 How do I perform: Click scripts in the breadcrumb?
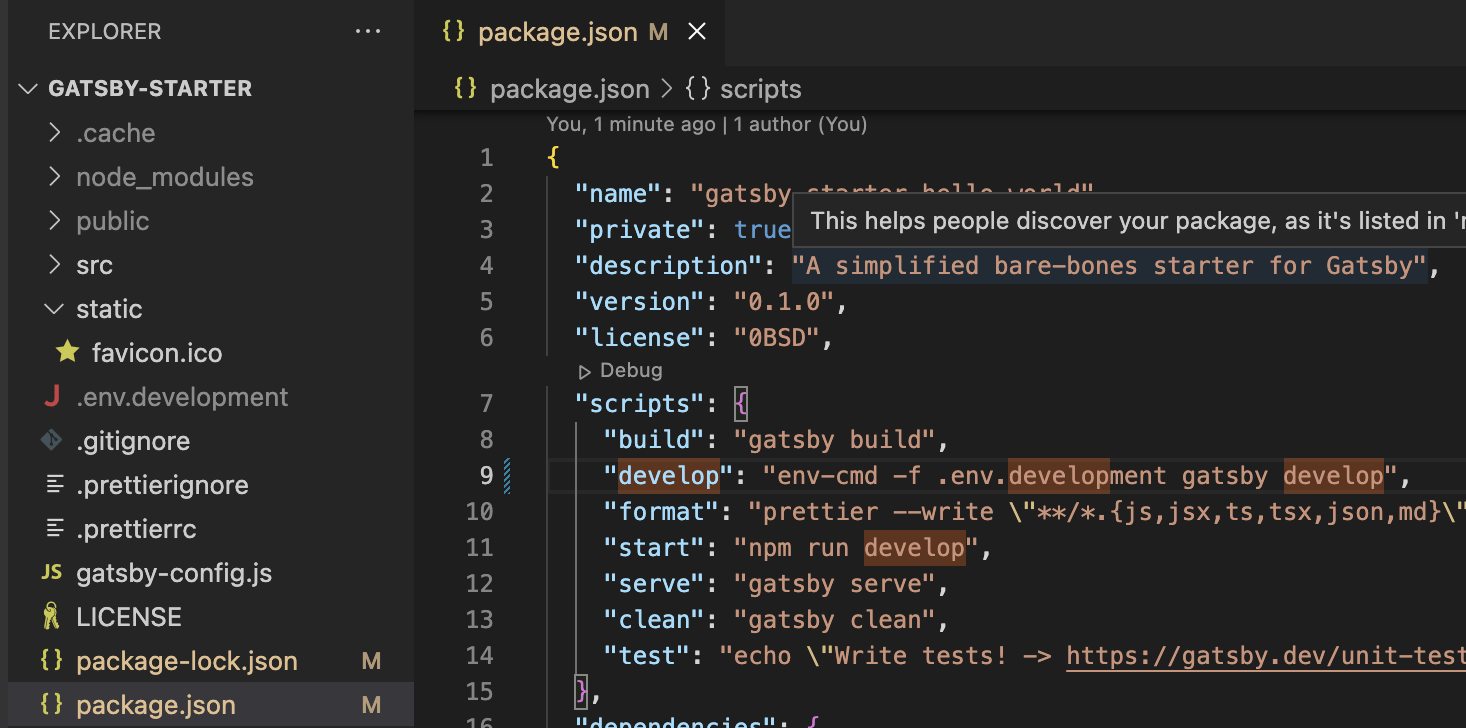pos(761,89)
